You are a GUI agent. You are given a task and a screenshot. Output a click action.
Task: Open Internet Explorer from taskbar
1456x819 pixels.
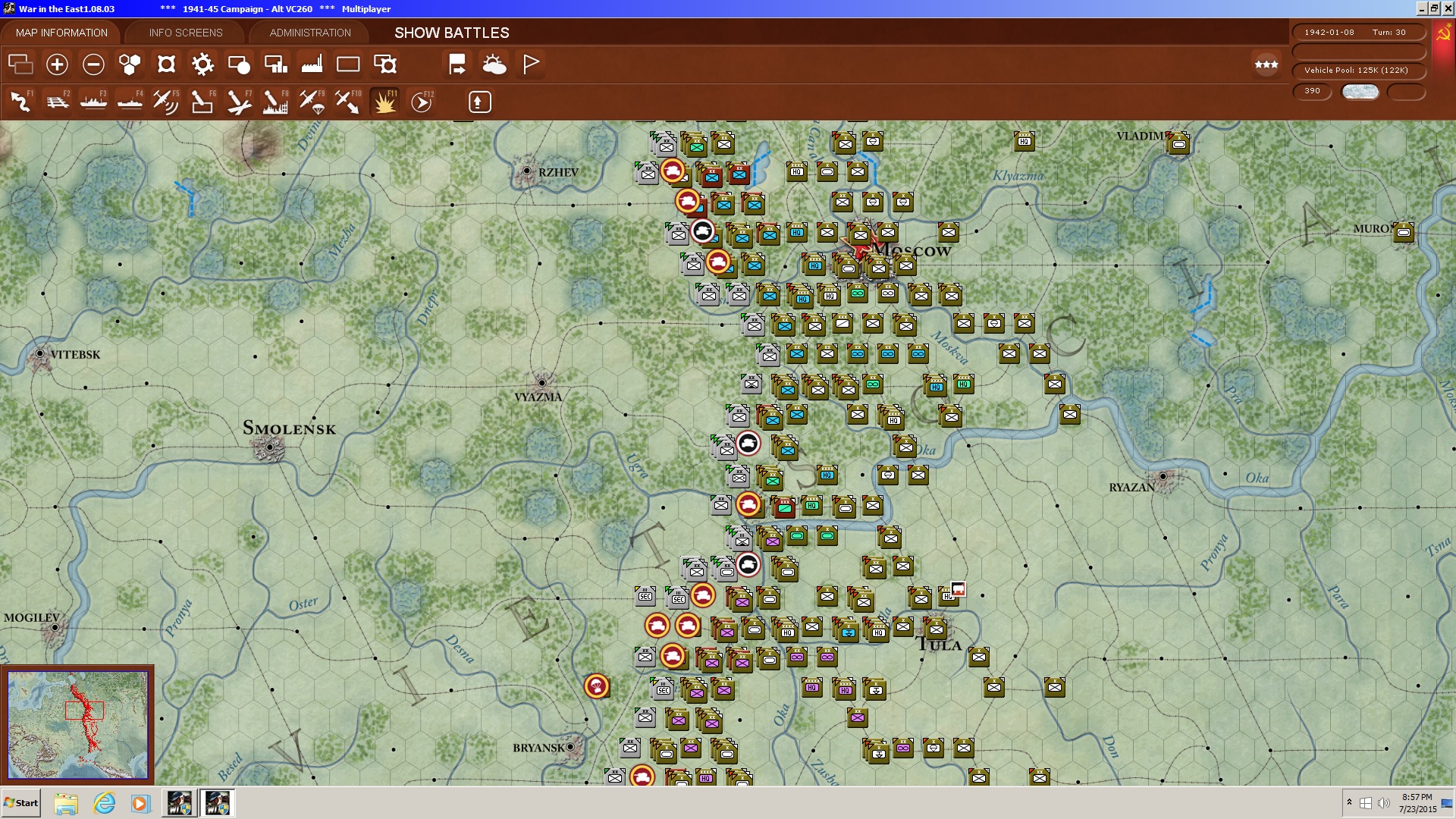tap(104, 803)
